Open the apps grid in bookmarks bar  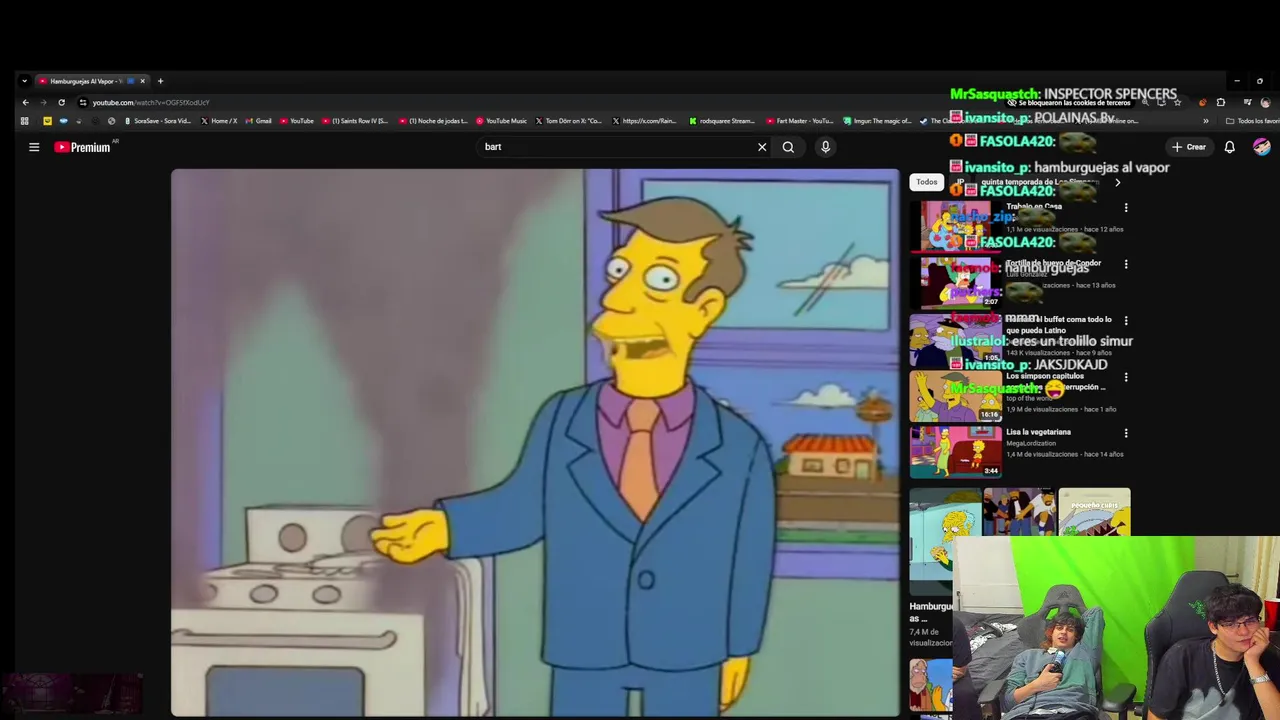click(x=24, y=121)
